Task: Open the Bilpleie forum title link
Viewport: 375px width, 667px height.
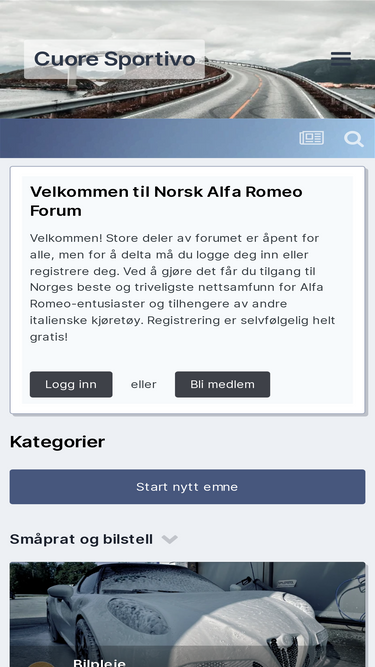Action: (99, 662)
